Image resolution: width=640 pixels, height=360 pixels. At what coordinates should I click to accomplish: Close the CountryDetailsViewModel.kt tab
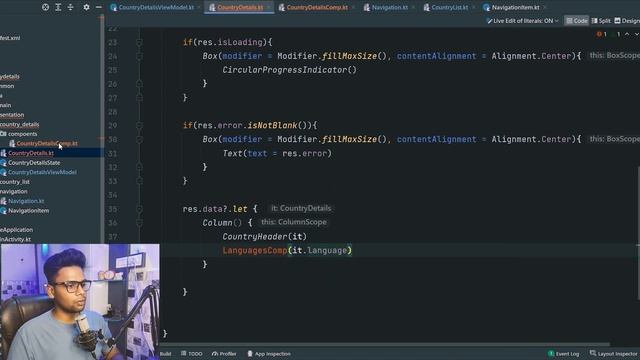(199, 7)
